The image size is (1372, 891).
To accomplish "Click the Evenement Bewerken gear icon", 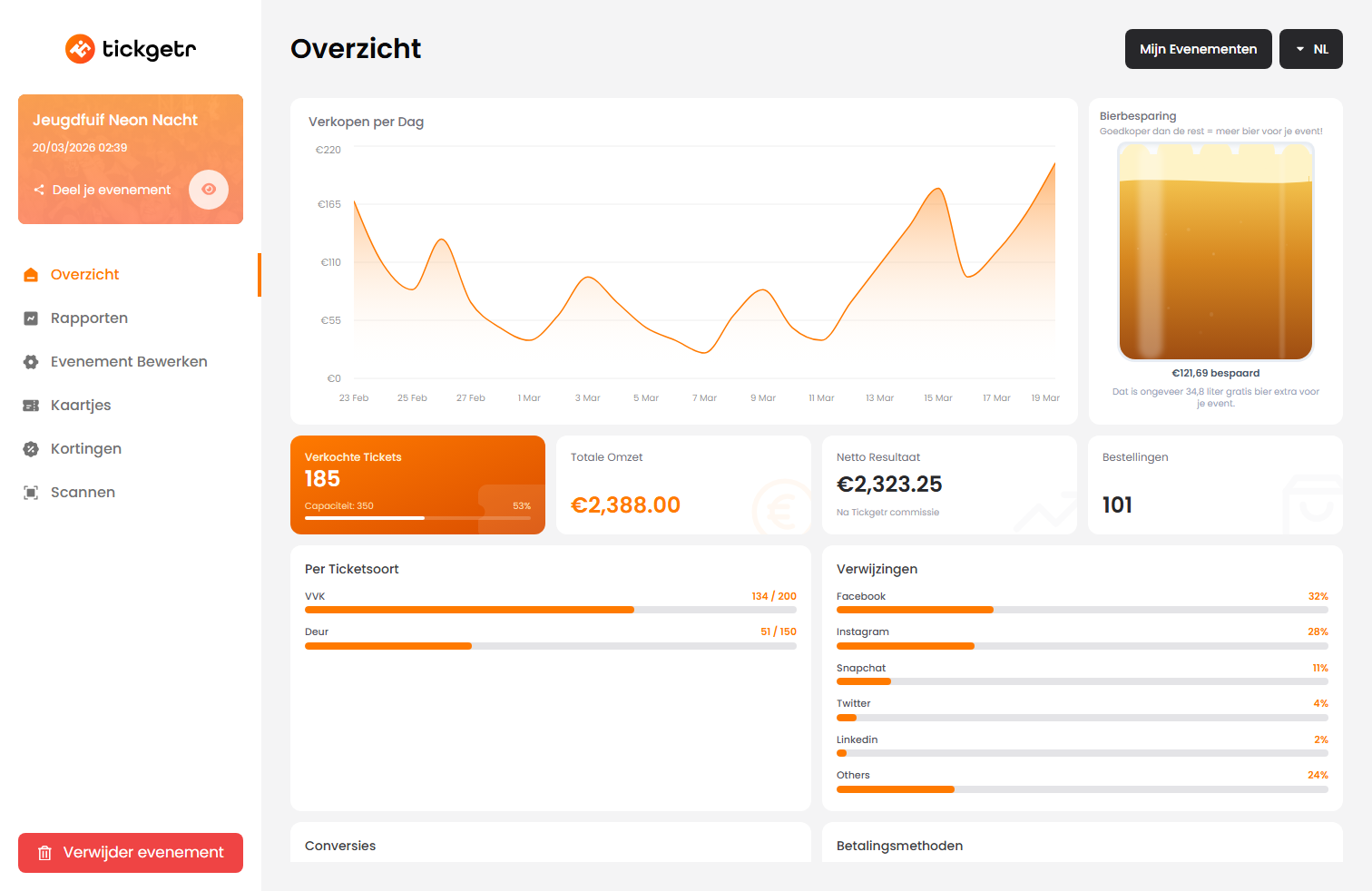I will click(x=30, y=361).
